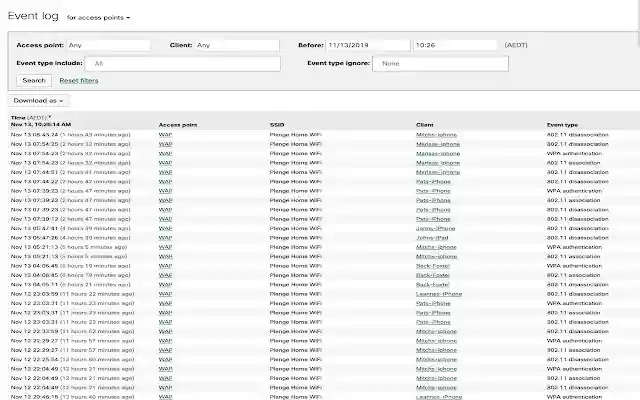Screen dimensions: 640x400
Task: Open Pats-iPhone client in the 07:44:22 row
Action: pos(433,182)
